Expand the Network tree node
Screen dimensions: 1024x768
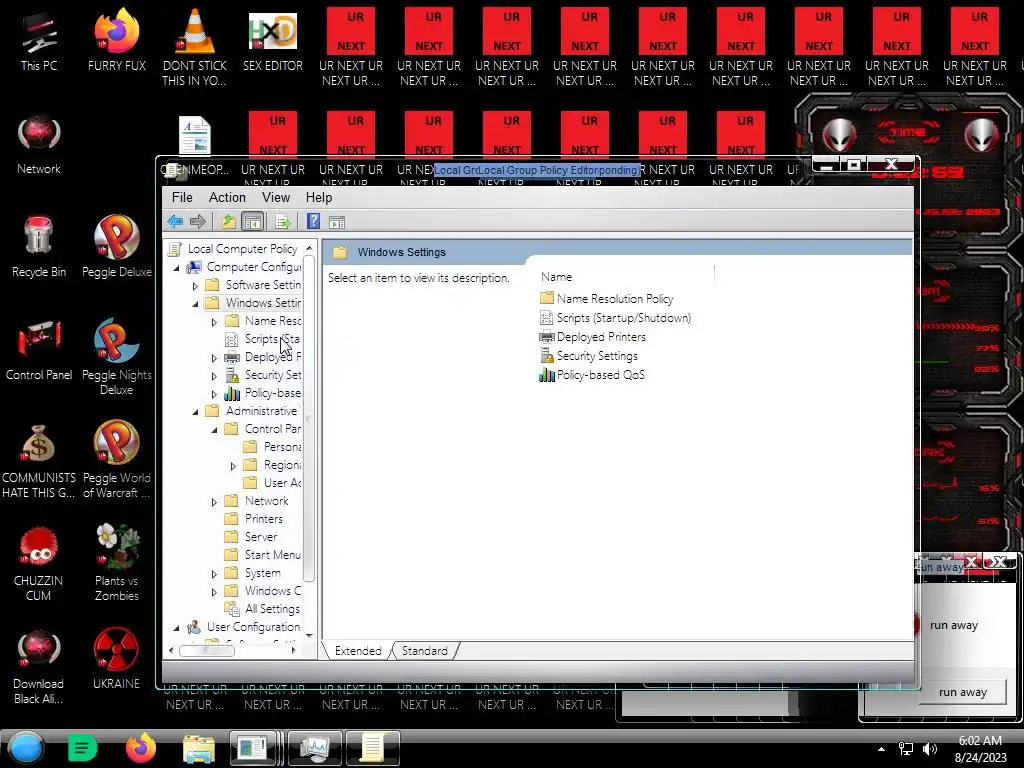(x=214, y=502)
